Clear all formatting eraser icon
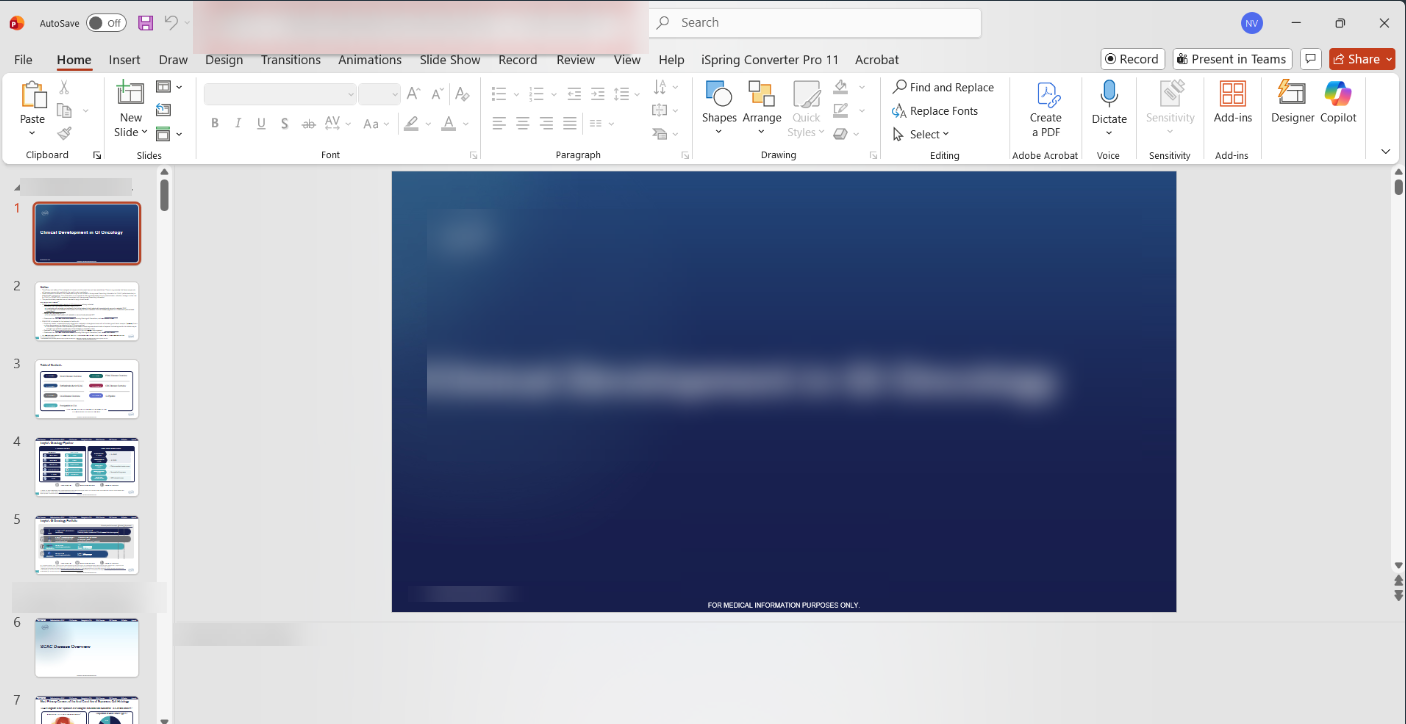Screen dimensions: 1406x724 [x=462, y=94]
